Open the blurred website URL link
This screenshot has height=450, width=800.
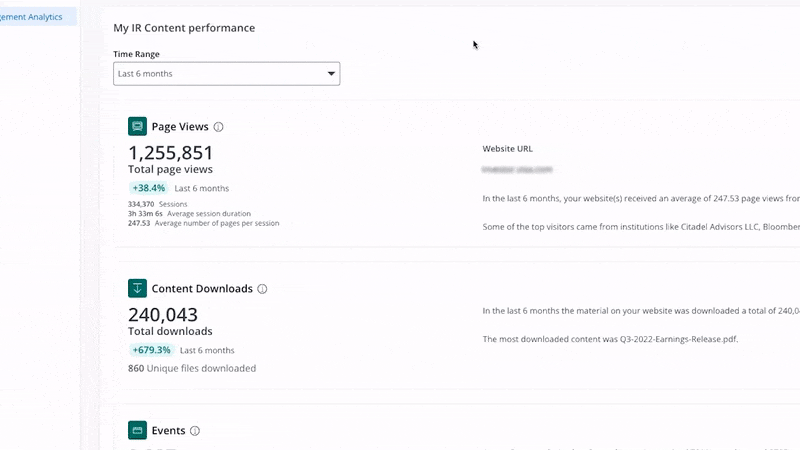517,171
